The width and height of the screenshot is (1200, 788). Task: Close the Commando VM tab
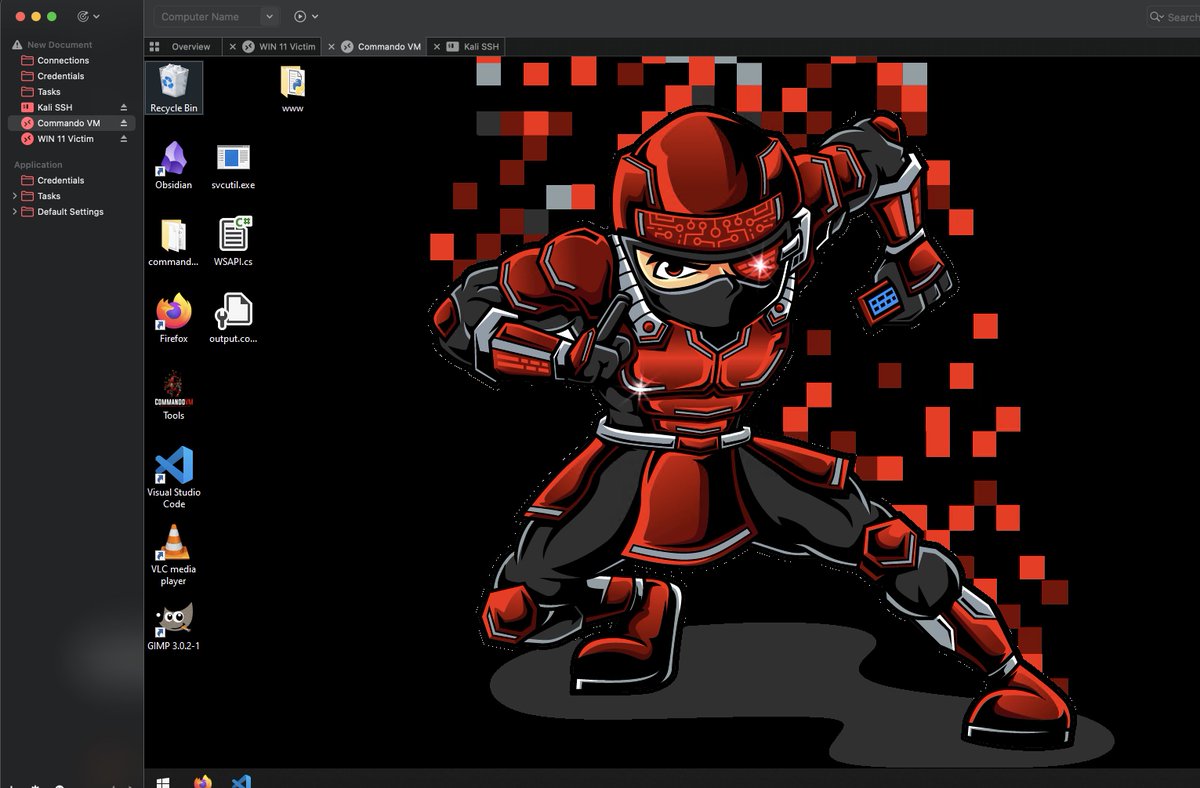[x=331, y=47]
